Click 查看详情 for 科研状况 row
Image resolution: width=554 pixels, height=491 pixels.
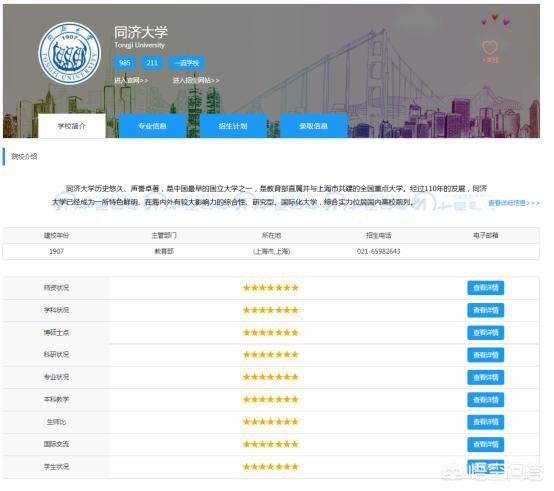[485, 355]
